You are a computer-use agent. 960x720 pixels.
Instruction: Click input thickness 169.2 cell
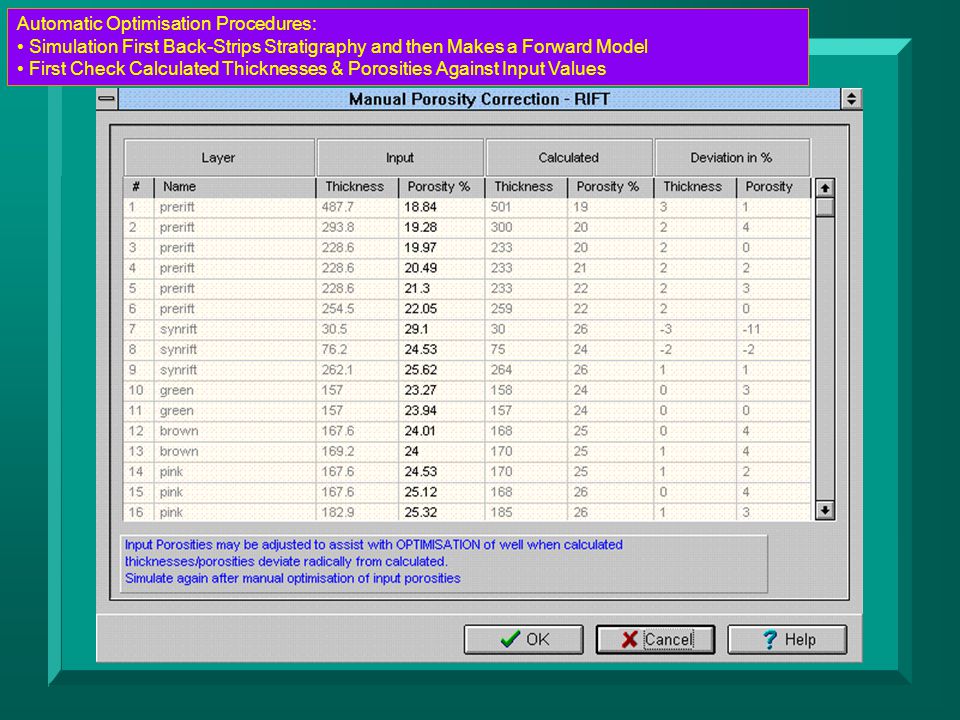[358, 451]
